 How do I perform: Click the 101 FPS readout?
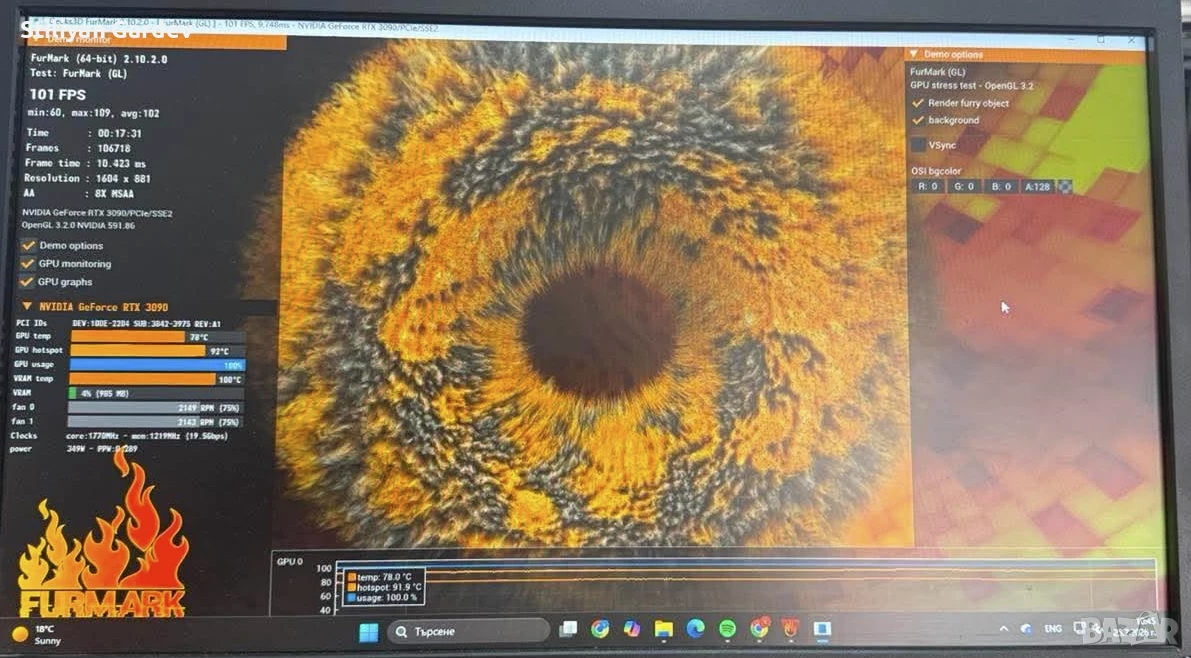click(58, 95)
